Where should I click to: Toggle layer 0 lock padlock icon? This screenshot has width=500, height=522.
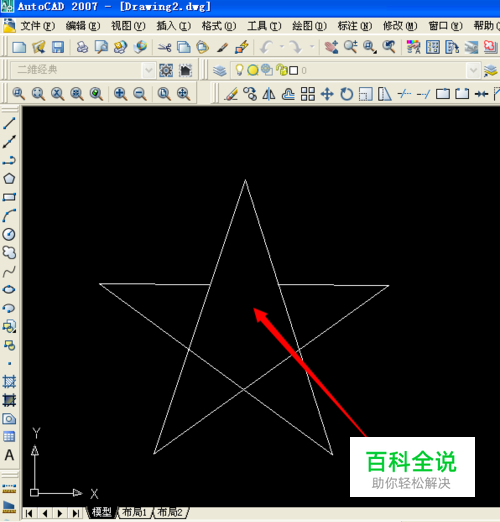pos(282,70)
